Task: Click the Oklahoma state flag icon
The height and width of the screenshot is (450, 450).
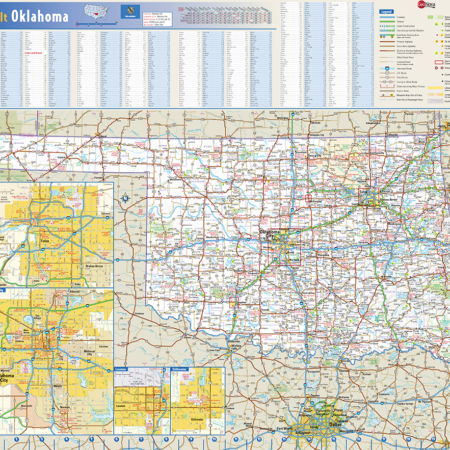Action: click(x=130, y=12)
